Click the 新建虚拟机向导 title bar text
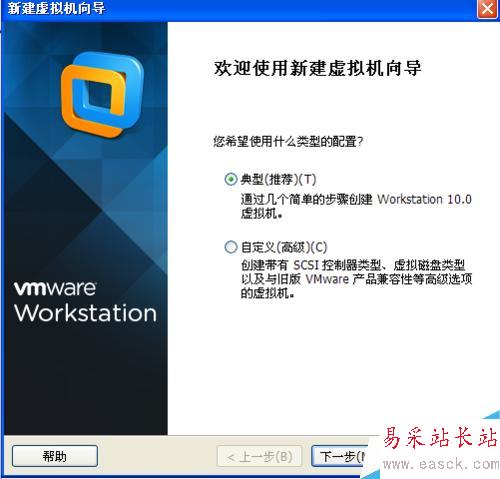 (56, 8)
